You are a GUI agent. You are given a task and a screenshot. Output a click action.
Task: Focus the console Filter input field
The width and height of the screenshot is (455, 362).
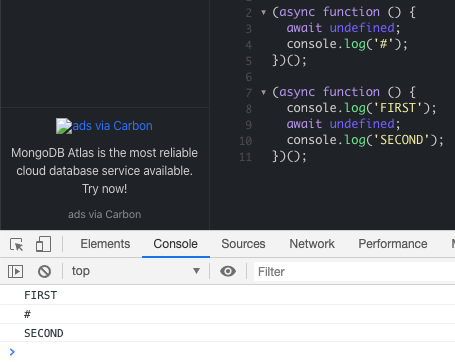pyautogui.click(x=354, y=272)
